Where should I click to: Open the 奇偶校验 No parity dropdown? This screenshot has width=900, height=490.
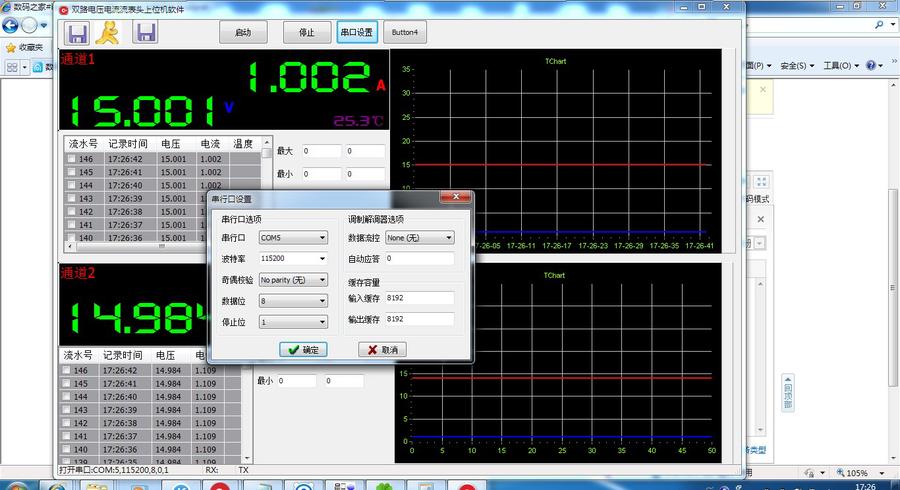coord(293,280)
